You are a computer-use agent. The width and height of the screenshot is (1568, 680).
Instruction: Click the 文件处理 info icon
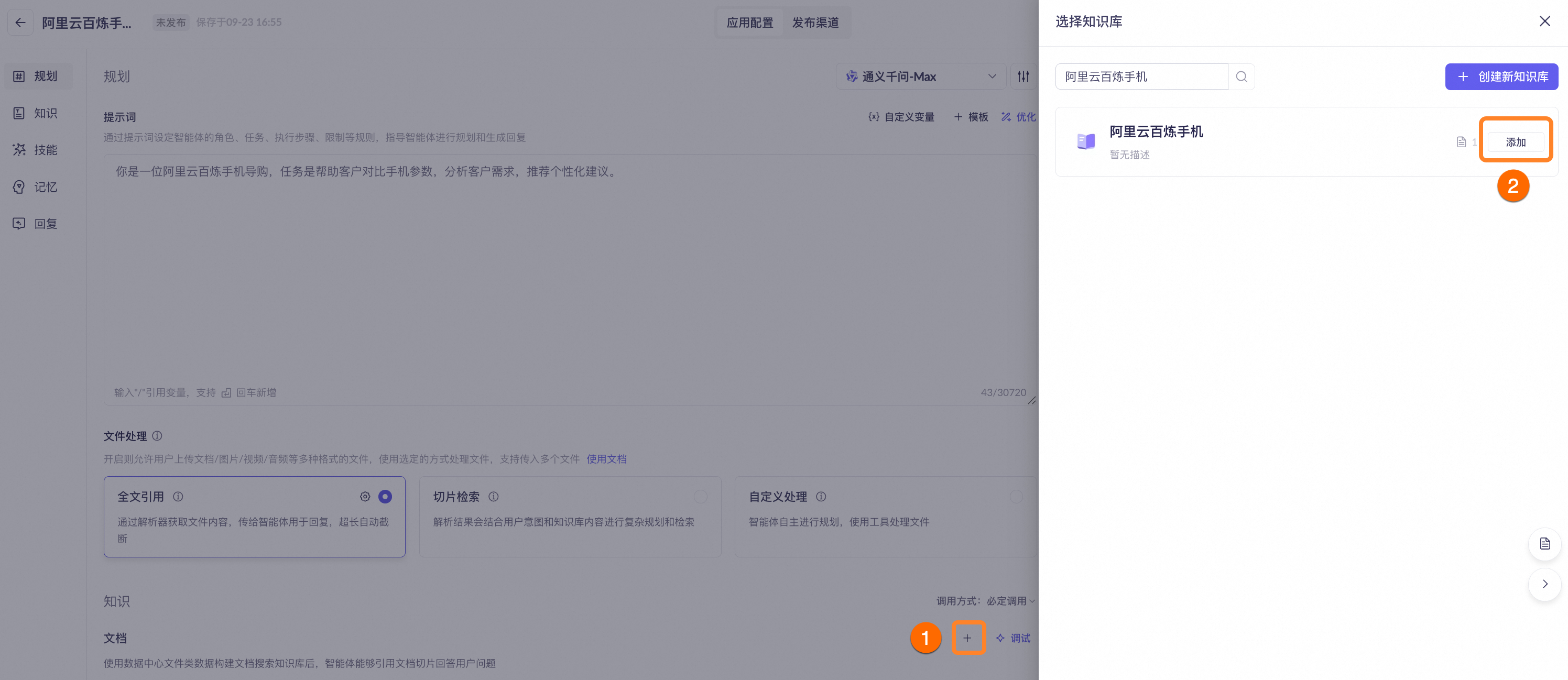(157, 436)
